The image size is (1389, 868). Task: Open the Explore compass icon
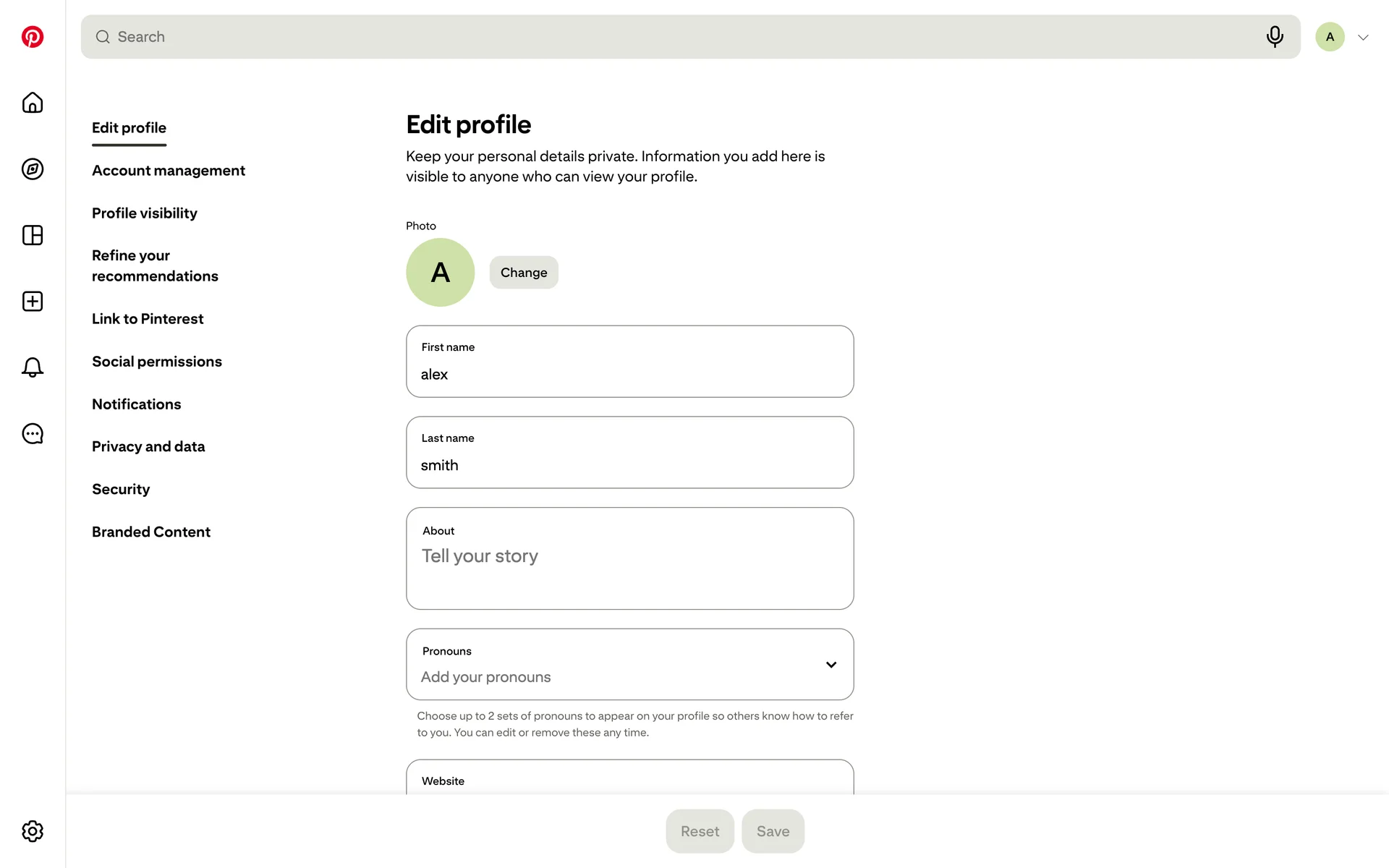pyautogui.click(x=33, y=169)
